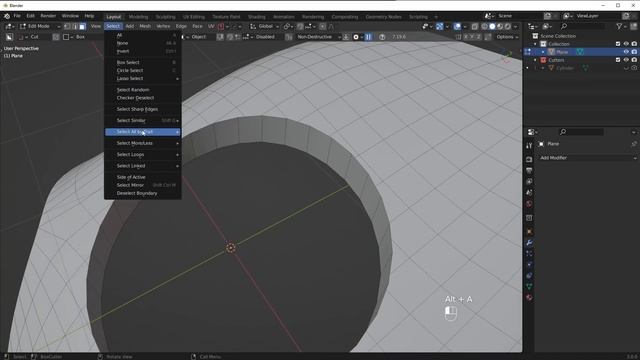This screenshot has width=640, height=360.
Task: Open the Scene properties tab
Action: tap(529, 192)
